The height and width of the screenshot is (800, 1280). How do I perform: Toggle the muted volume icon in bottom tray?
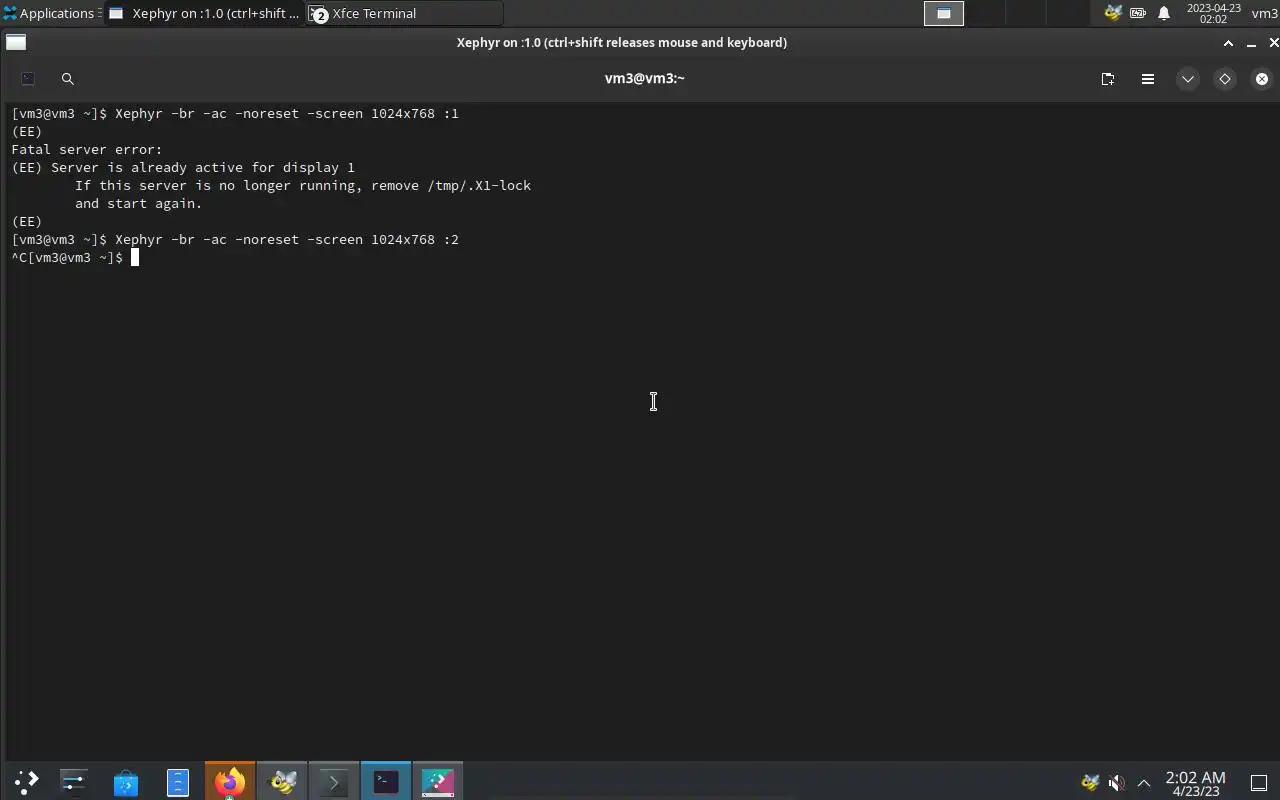(1117, 782)
